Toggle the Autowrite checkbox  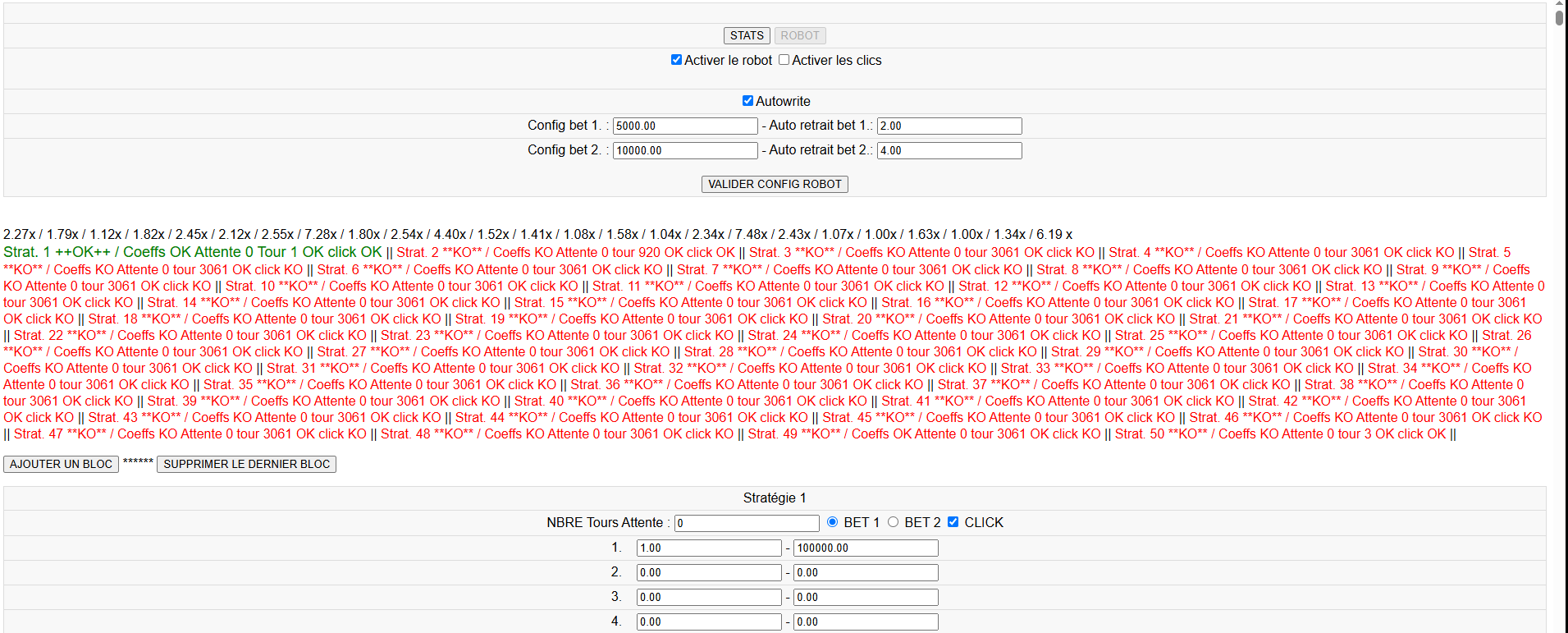pos(747,101)
